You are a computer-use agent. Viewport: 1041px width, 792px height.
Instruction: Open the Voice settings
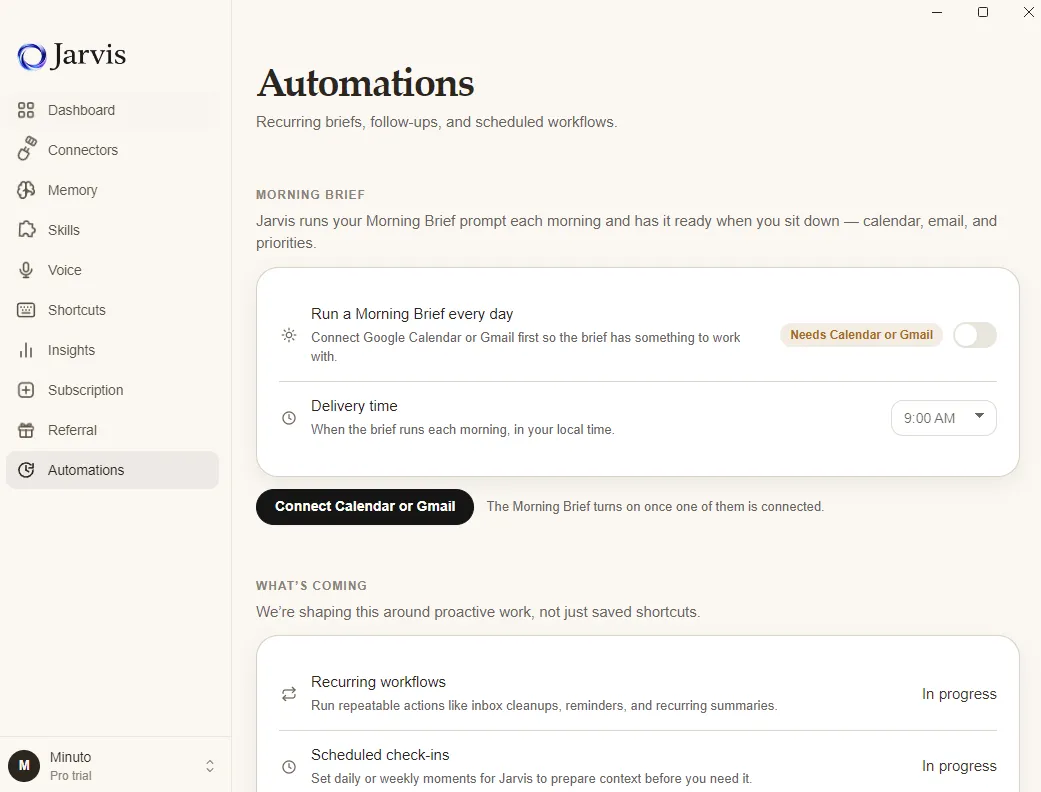[x=112, y=270]
